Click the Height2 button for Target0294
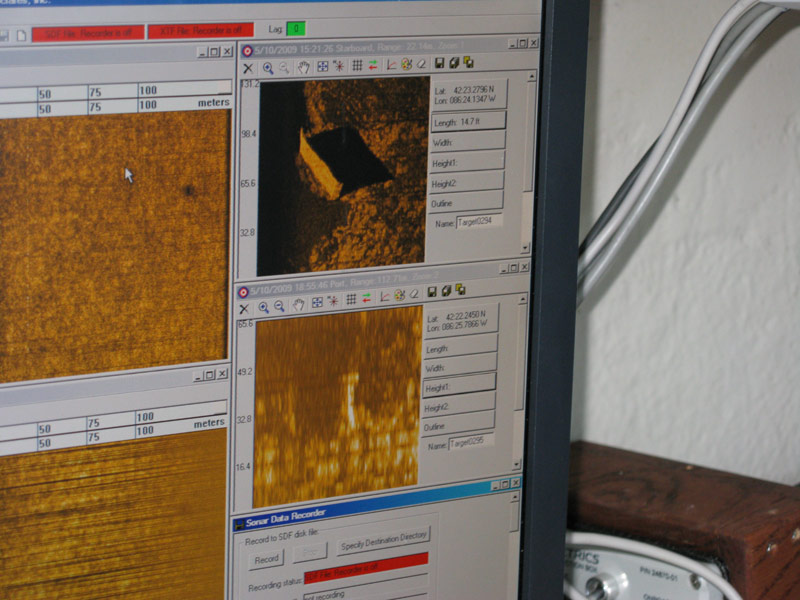Viewport: 800px width, 600px height. pyautogui.click(x=467, y=182)
